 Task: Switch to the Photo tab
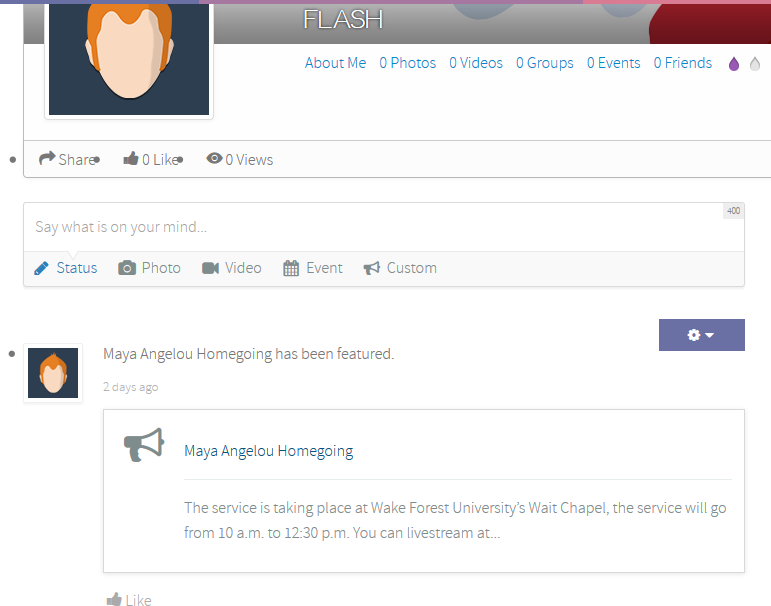point(149,268)
